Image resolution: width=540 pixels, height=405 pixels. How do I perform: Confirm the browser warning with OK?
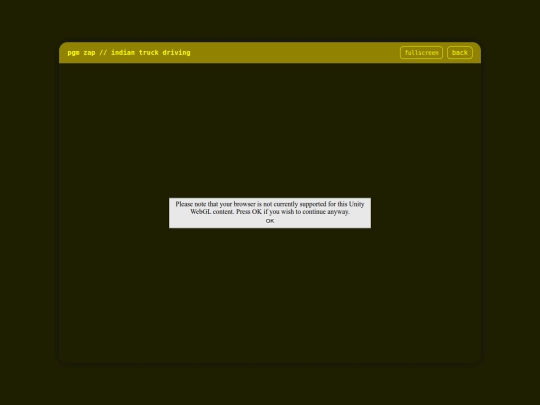click(x=270, y=221)
